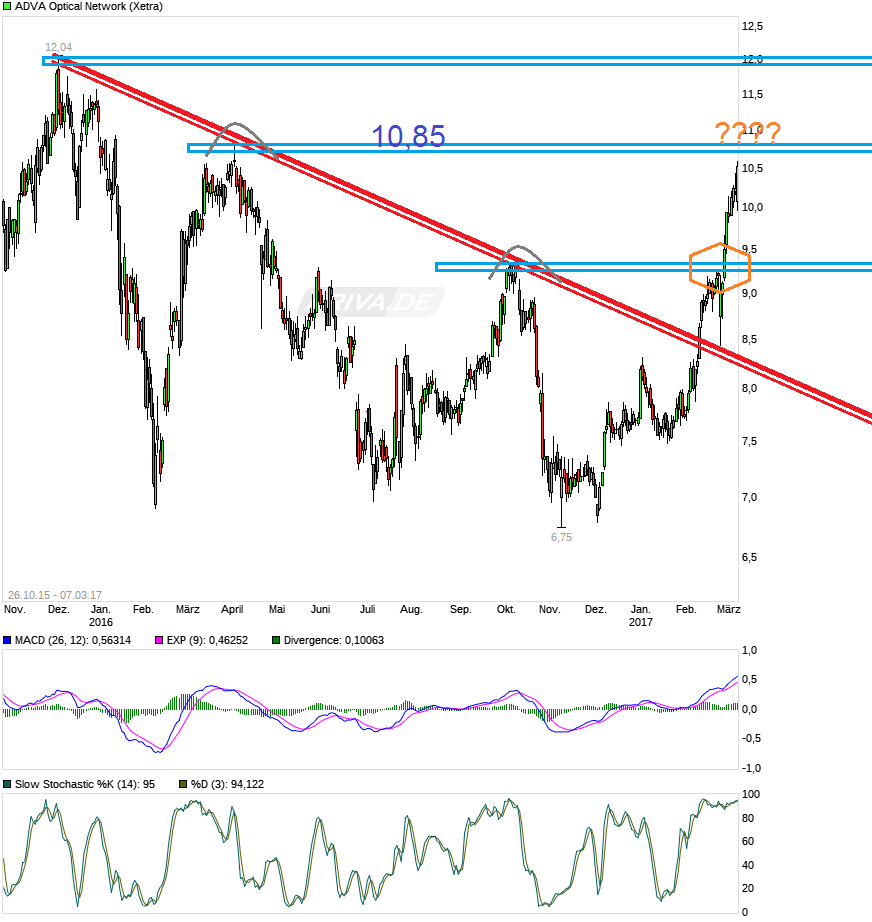Click the magenta EXP (9) legend square
Screen dimensions: 872x922
tap(159, 640)
